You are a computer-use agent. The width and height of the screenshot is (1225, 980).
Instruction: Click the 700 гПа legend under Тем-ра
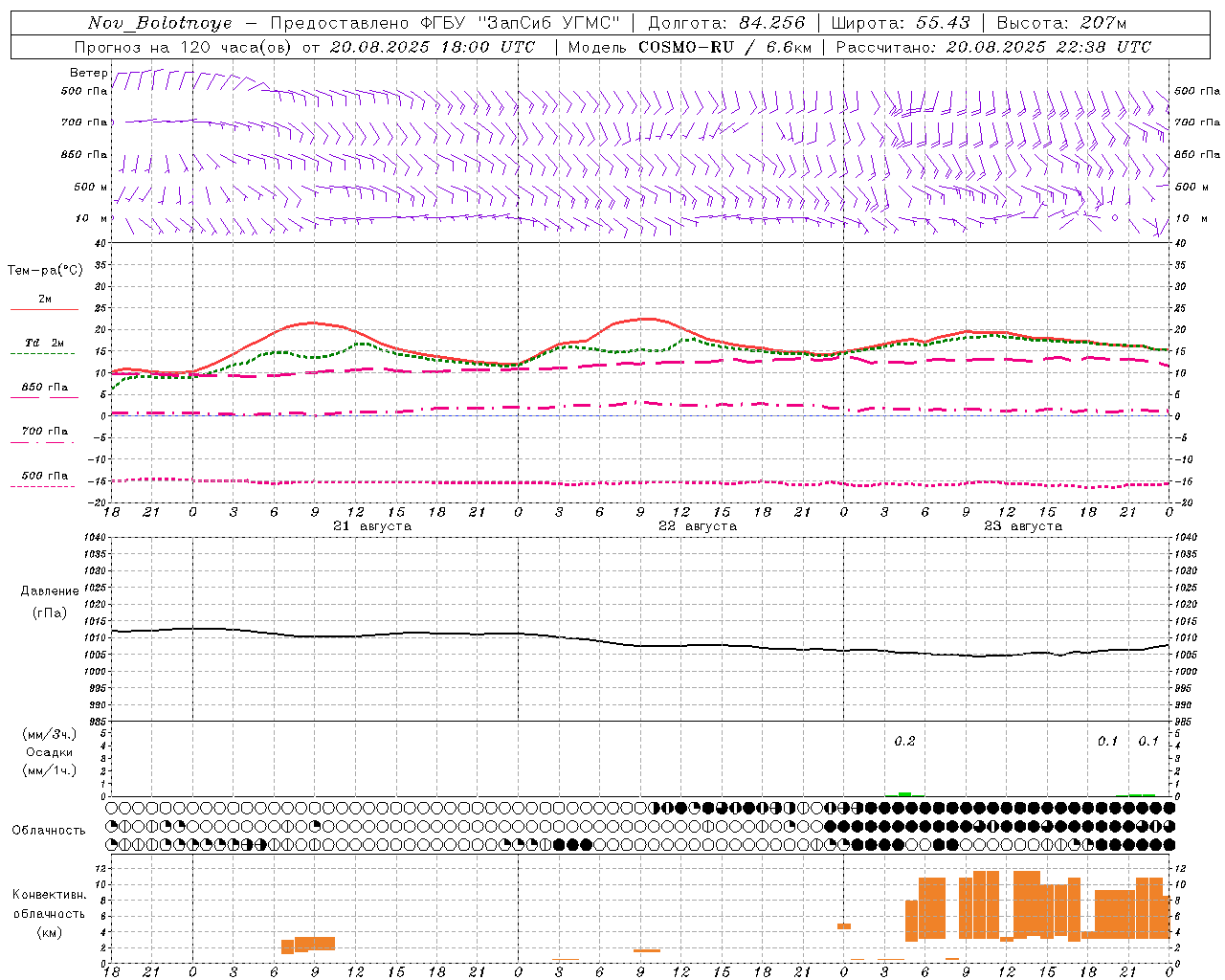(44, 432)
